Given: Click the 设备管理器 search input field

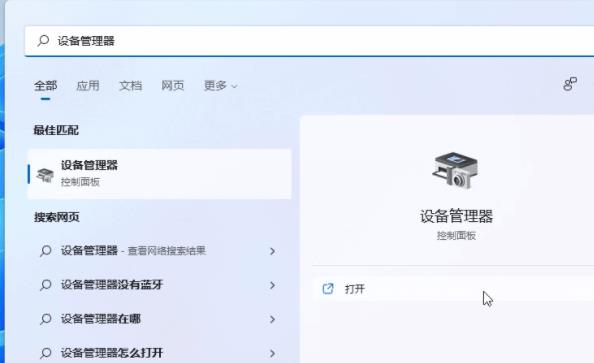Looking at the screenshot, I should 309,41.
